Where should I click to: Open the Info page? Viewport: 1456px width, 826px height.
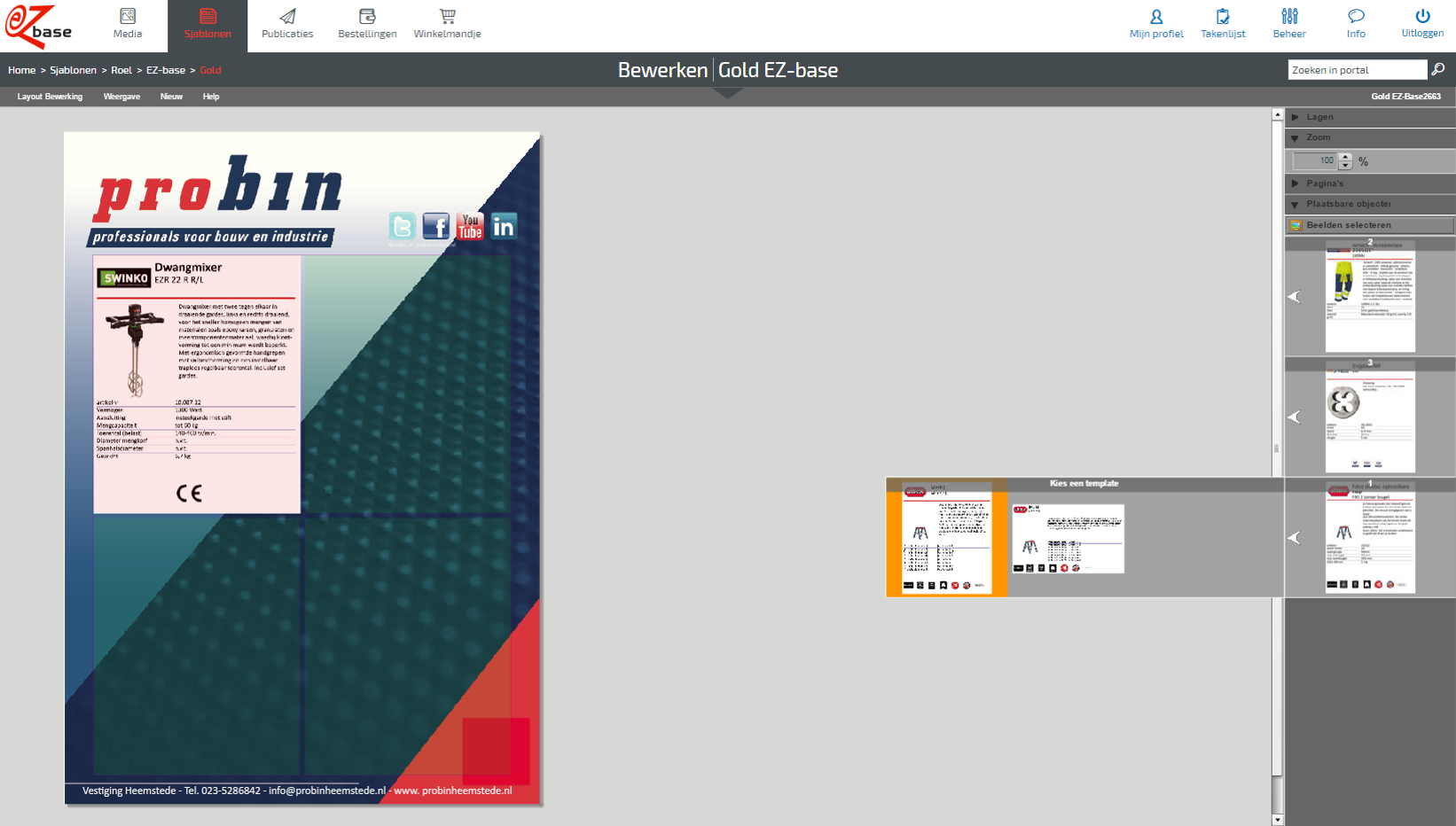pyautogui.click(x=1356, y=24)
